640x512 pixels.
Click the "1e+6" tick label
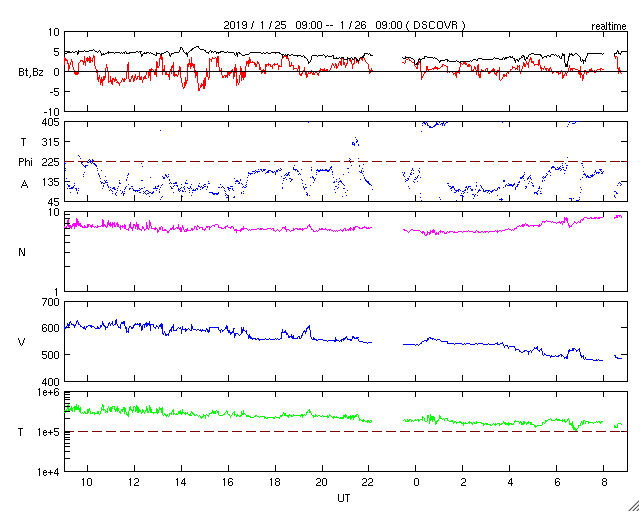click(x=49, y=392)
